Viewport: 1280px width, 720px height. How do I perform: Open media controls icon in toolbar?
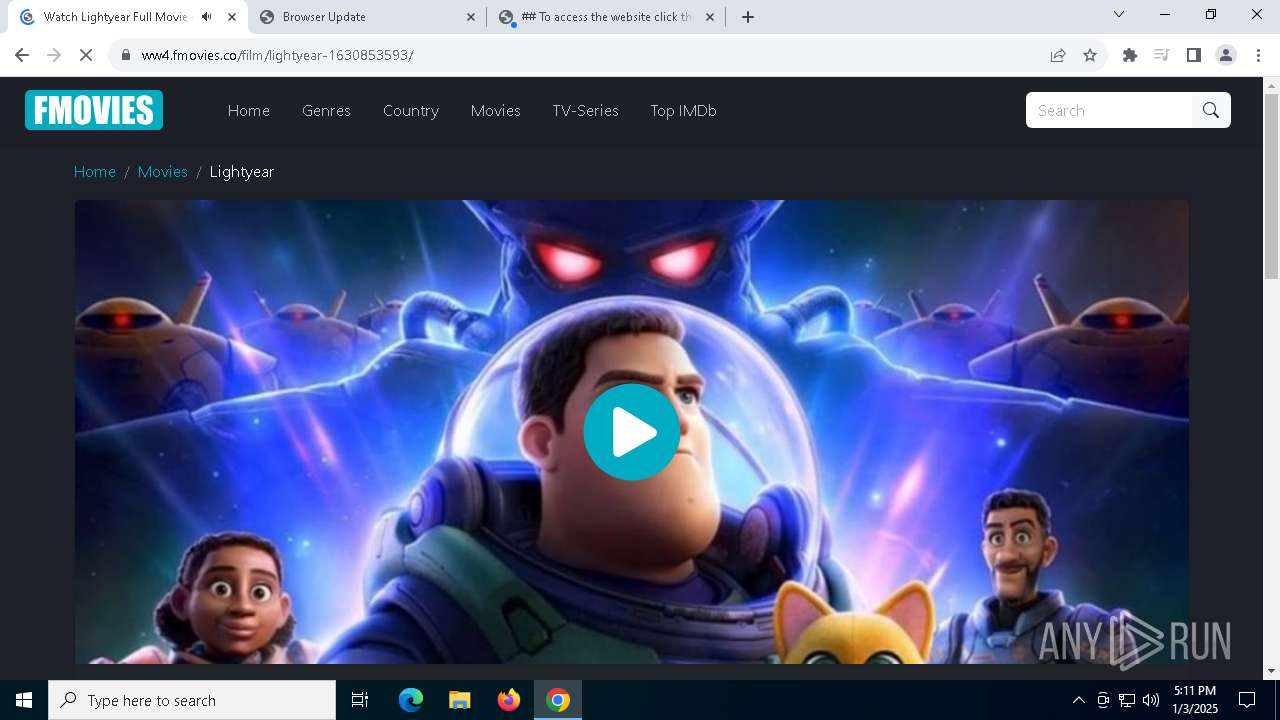click(x=1162, y=55)
